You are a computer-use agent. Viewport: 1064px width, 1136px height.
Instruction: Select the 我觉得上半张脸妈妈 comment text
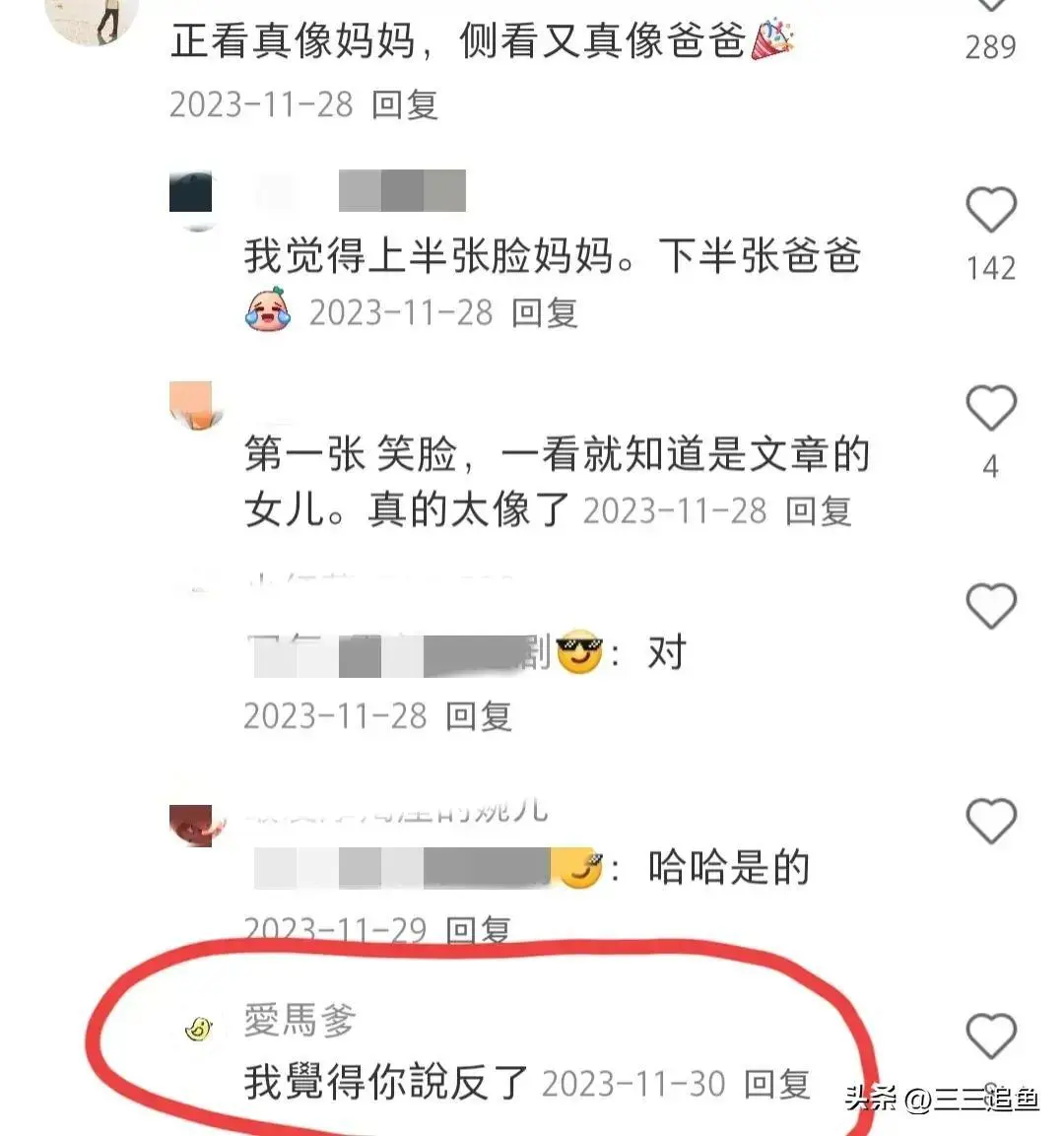pyautogui.click(x=552, y=256)
